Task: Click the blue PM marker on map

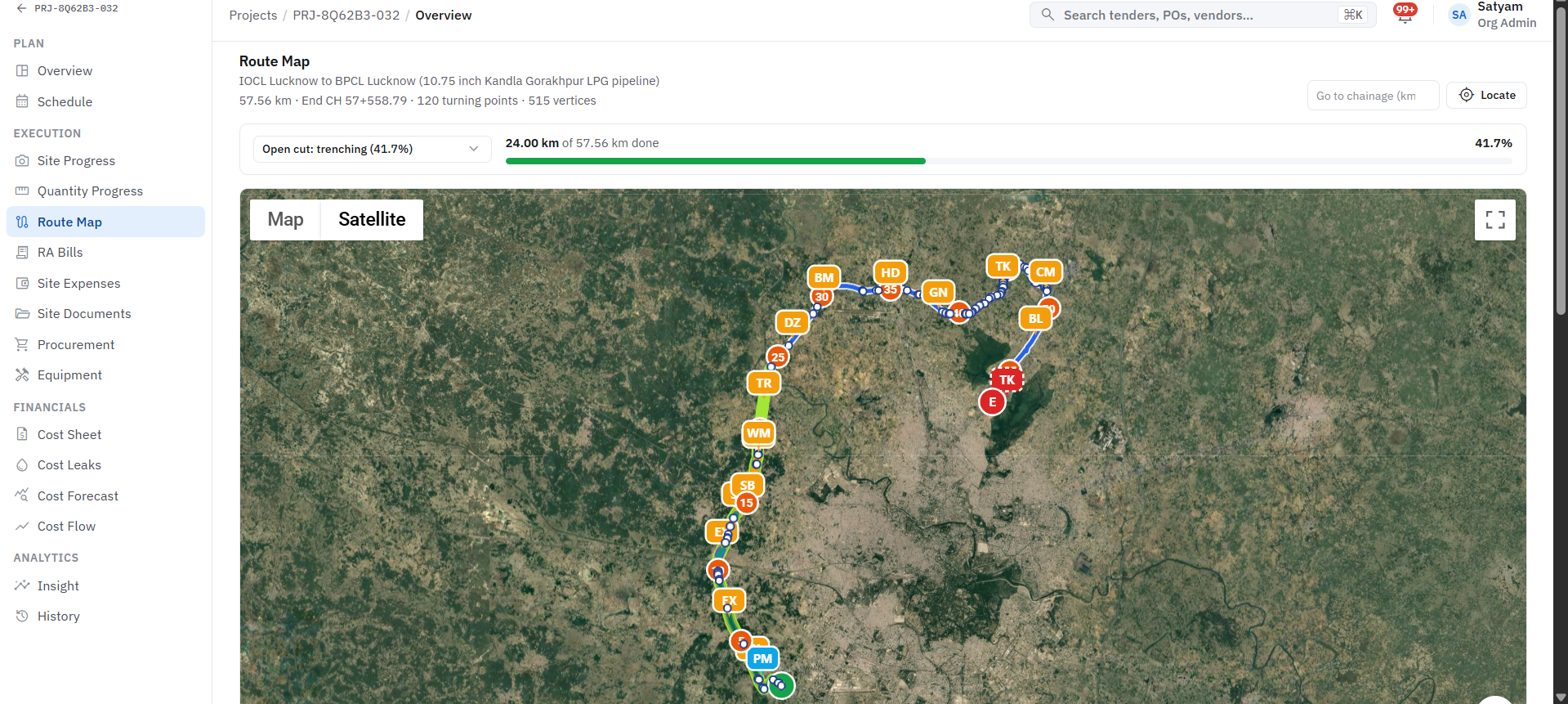Action: tap(762, 659)
